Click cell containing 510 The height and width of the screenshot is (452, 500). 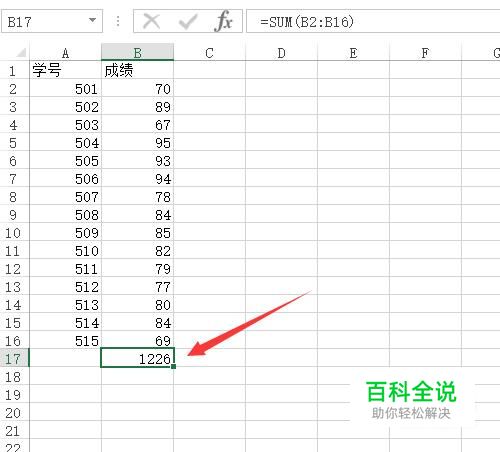pyautogui.click(x=65, y=251)
